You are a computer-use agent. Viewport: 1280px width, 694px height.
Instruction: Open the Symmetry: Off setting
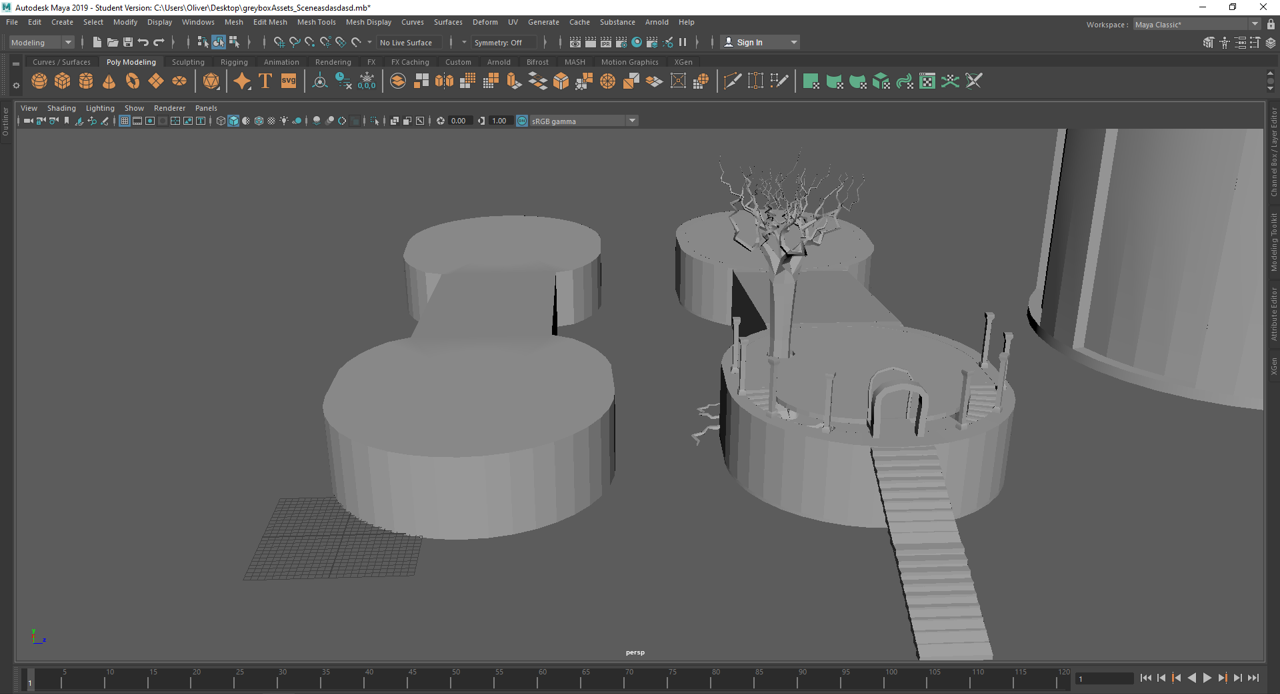[498, 42]
